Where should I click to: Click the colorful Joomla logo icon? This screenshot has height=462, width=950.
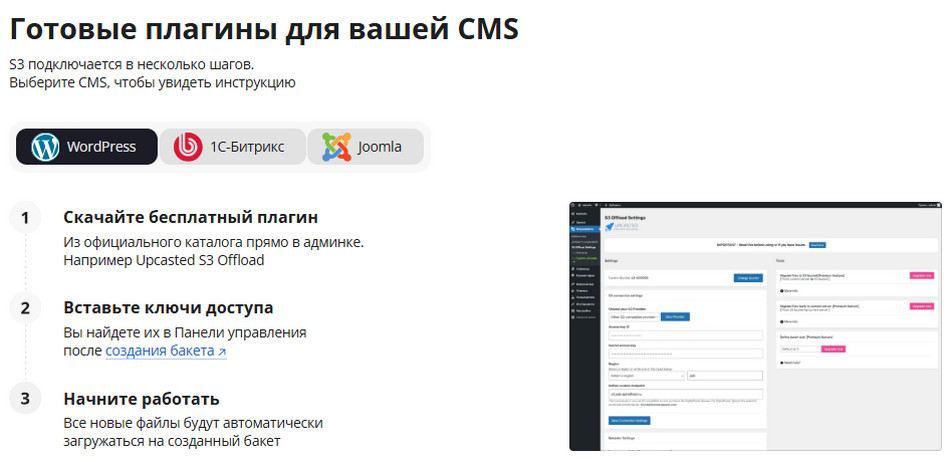pos(336,147)
